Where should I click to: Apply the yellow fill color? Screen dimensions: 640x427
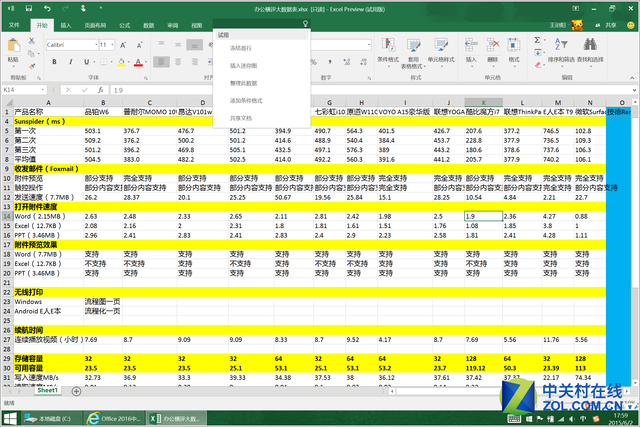tap(121, 62)
